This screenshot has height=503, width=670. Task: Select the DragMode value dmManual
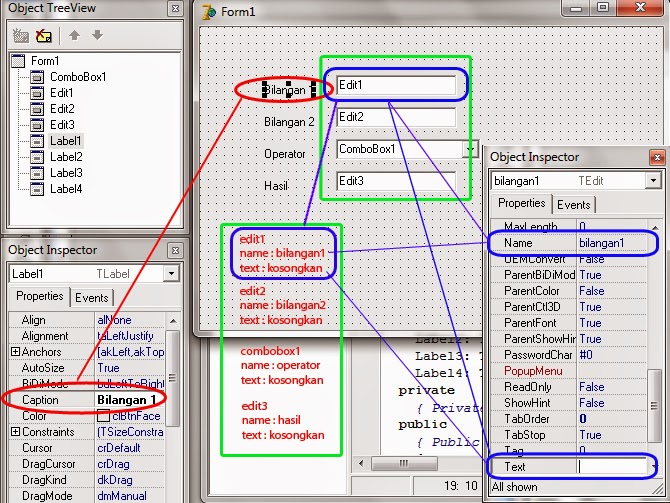click(x=129, y=496)
